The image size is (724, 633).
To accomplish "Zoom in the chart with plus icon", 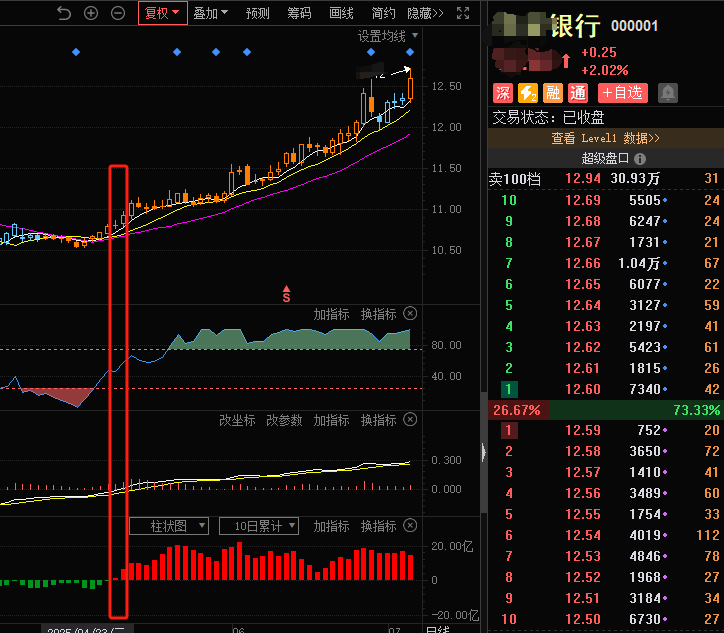I will (x=91, y=13).
